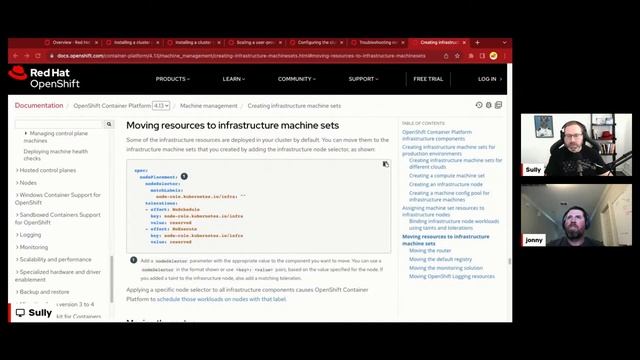Click the browser forward arrow
The image size is (640, 360).
pyautogui.click(x=27, y=56)
